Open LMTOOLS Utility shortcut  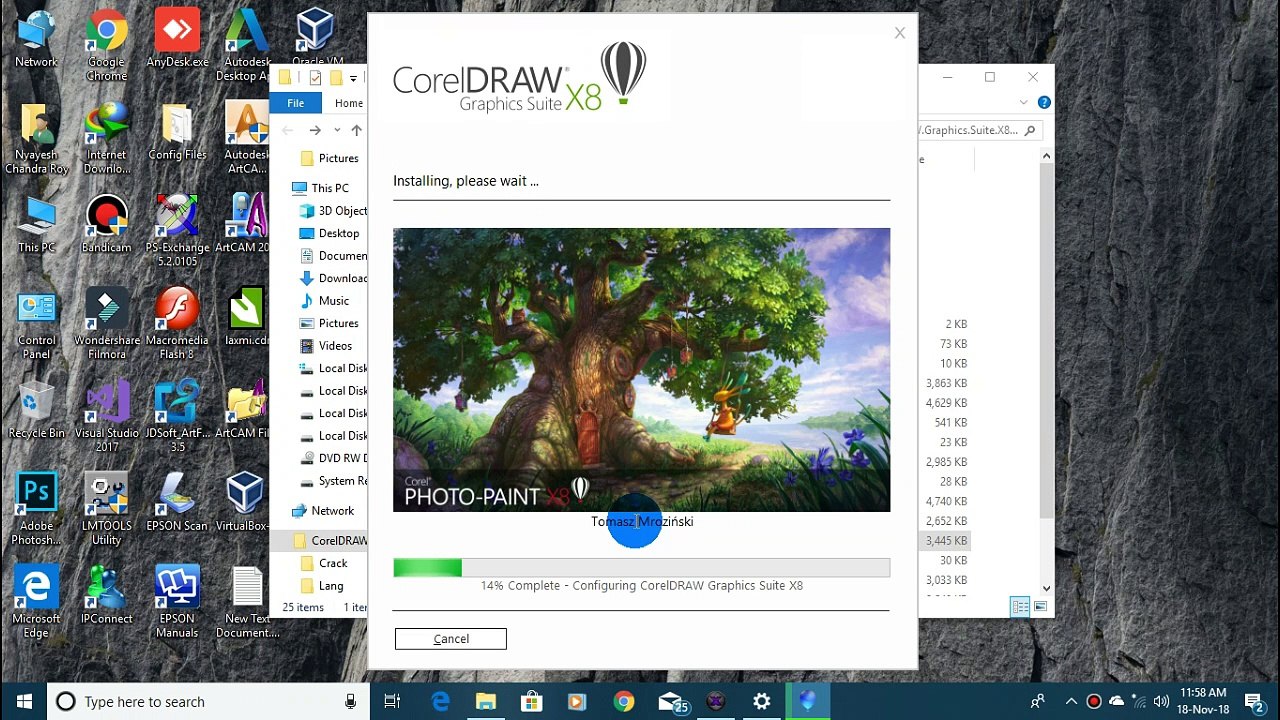tap(106, 510)
